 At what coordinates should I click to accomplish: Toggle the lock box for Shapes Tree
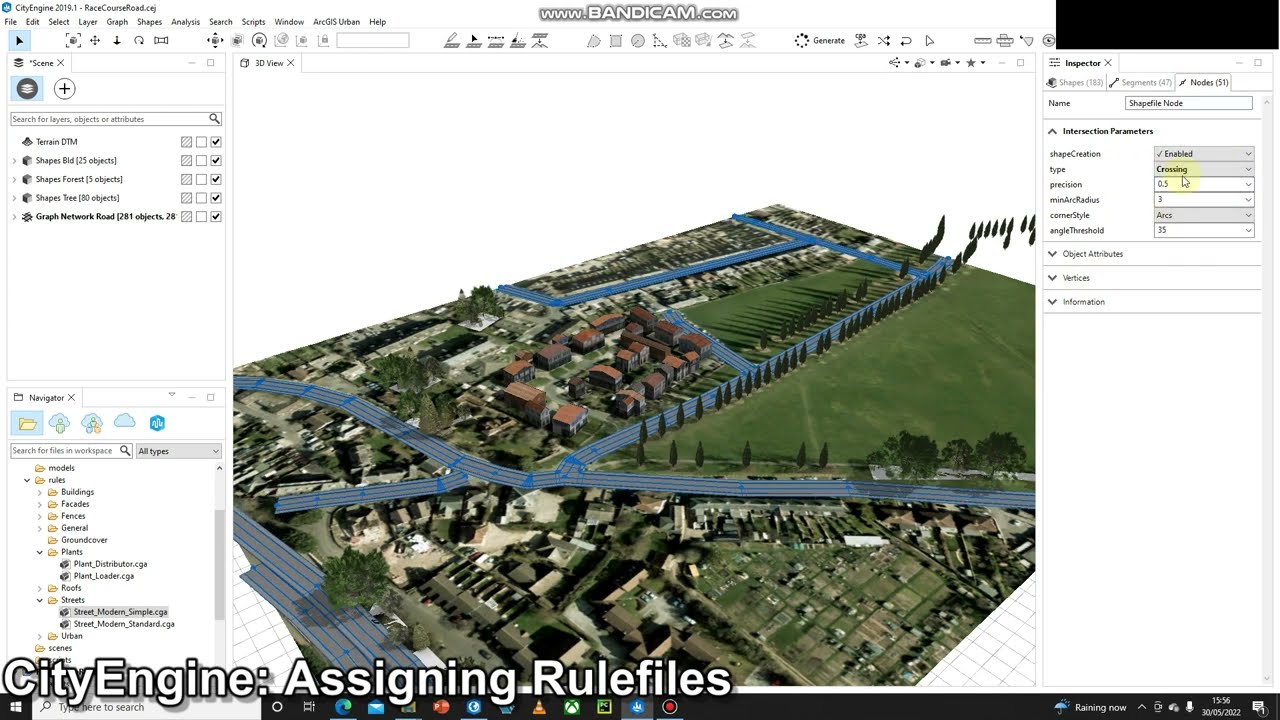coord(201,198)
